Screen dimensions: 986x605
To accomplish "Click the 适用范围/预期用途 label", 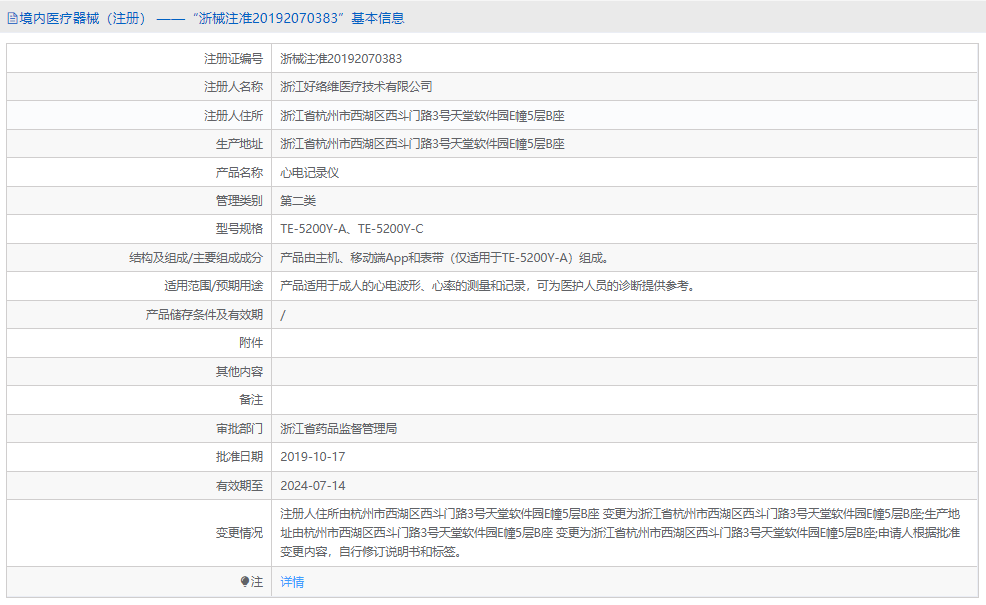I will pos(214,286).
